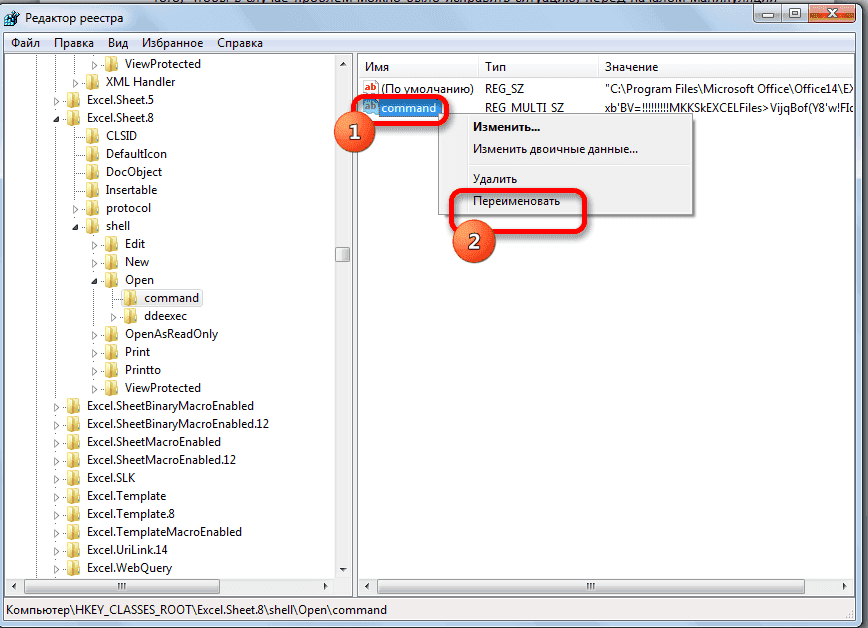This screenshot has height=628, width=868.
Task: Click the string icon of (По умолчанию) value
Action: pyautogui.click(x=370, y=87)
